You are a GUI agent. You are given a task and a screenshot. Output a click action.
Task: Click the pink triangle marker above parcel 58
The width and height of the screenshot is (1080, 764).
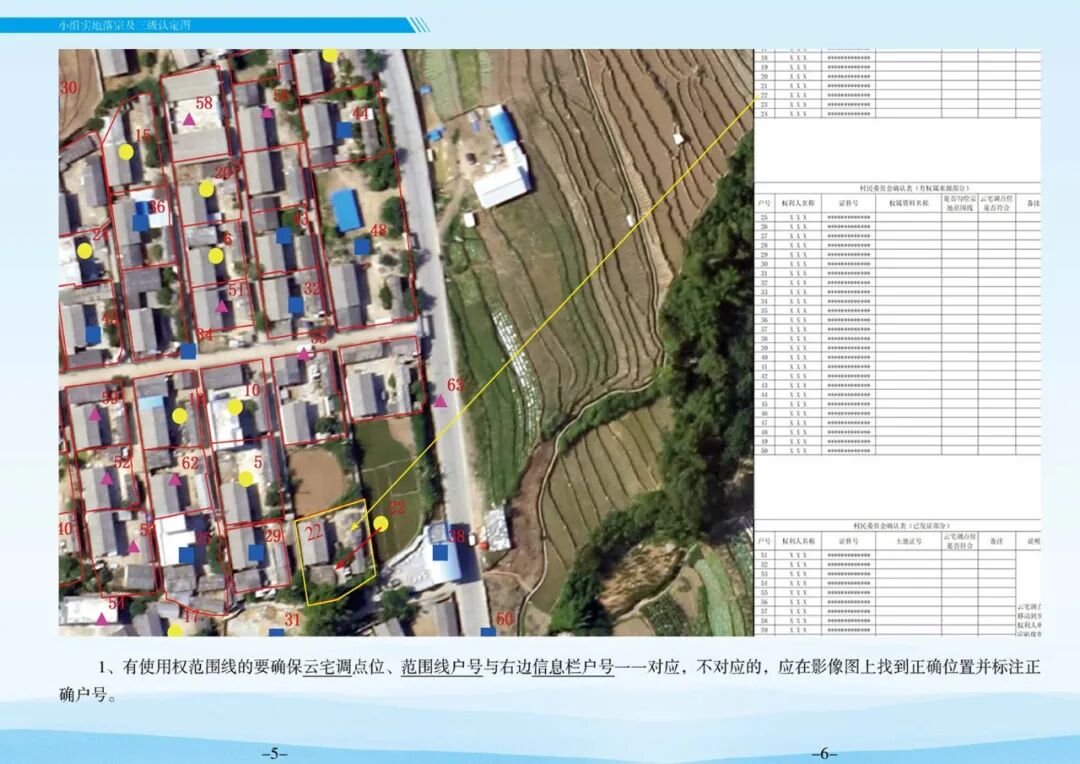pos(189,118)
